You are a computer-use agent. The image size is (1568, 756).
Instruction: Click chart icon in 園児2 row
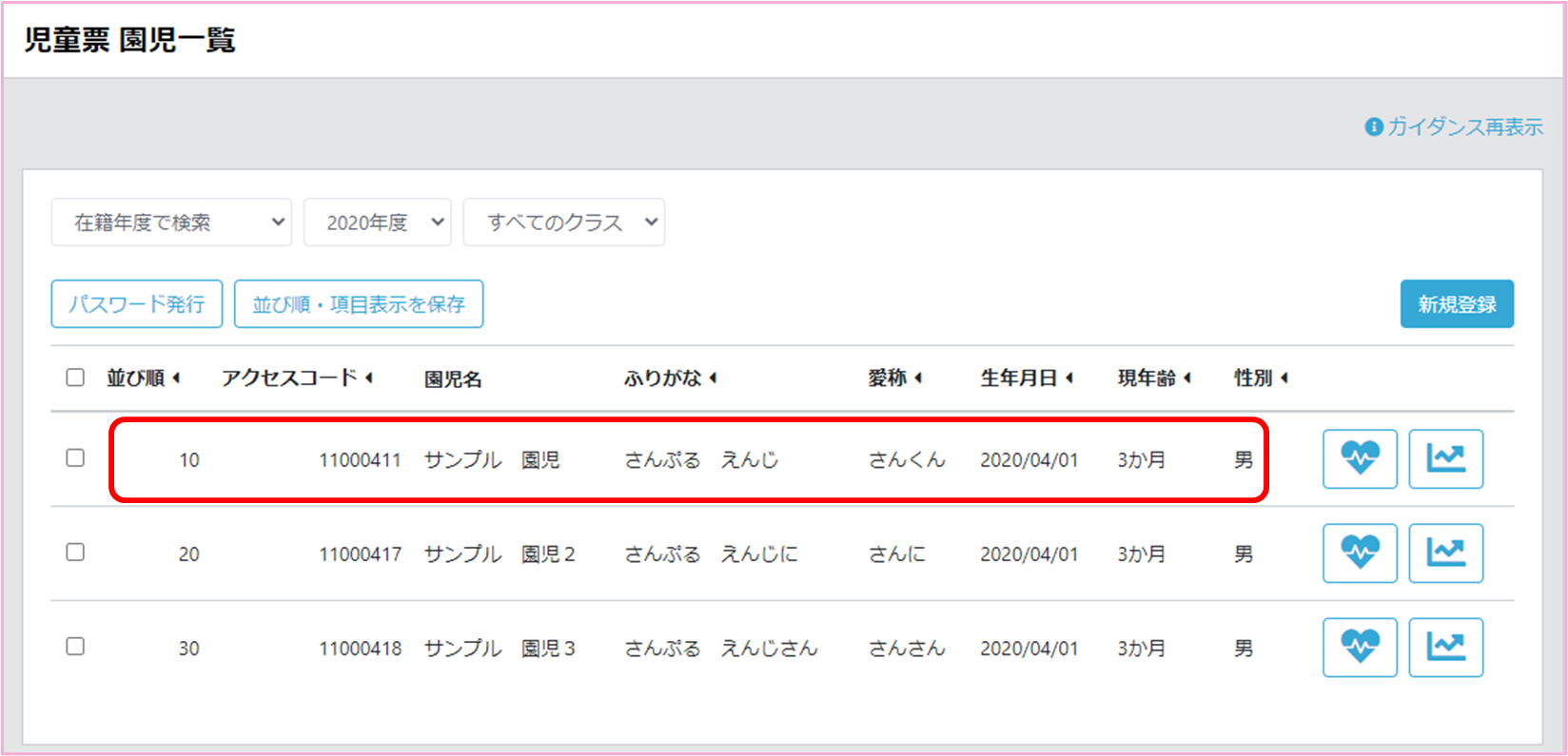1445,553
